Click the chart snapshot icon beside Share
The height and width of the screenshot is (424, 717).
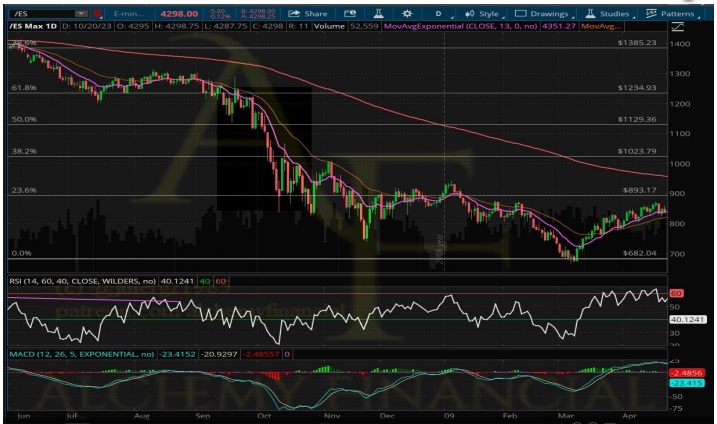click(350, 14)
